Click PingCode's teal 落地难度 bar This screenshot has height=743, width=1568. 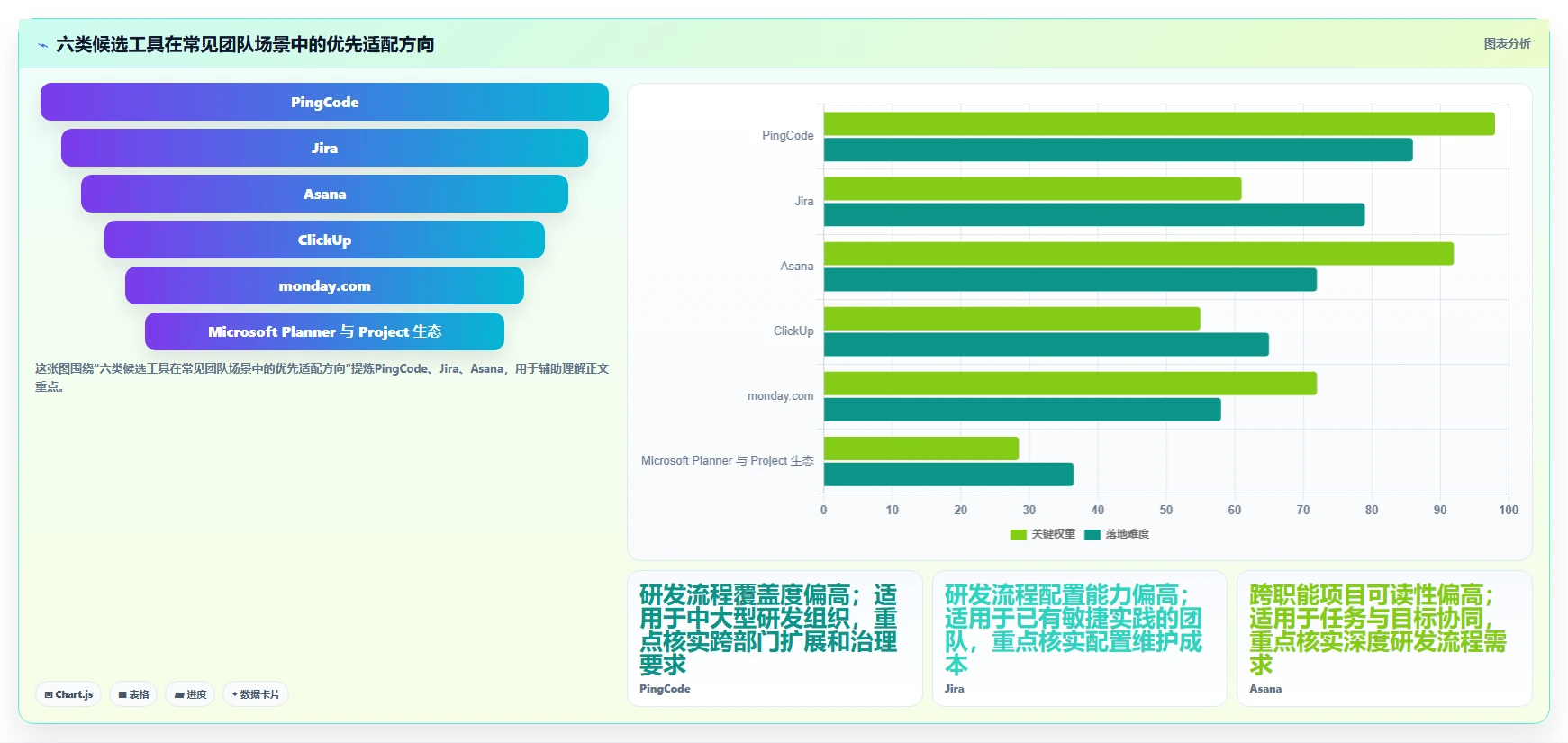point(1118,150)
